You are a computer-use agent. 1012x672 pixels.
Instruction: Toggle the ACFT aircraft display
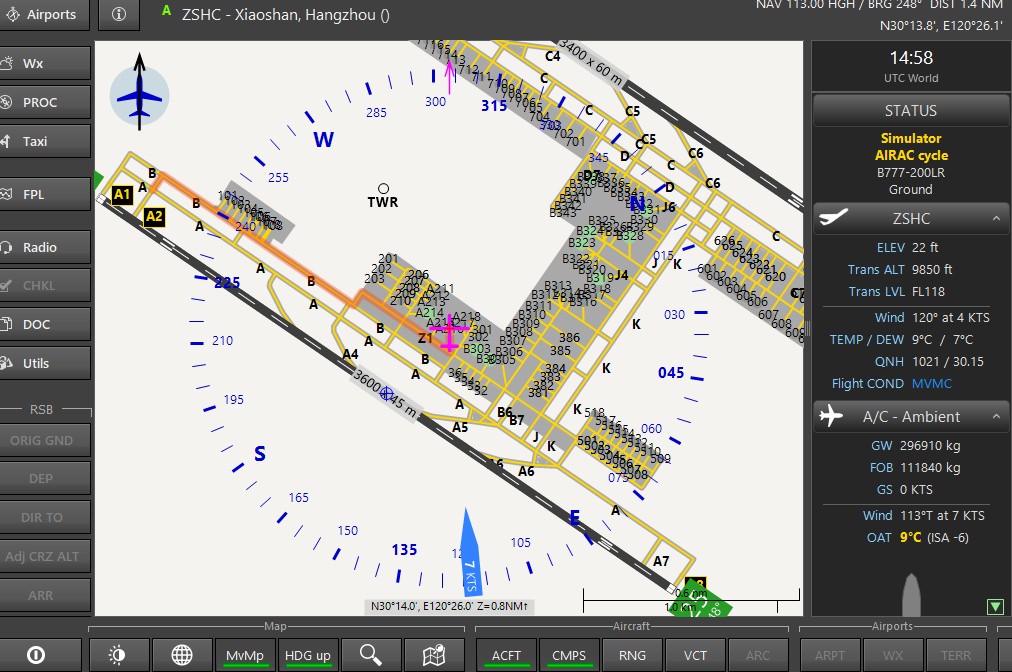(x=506, y=655)
